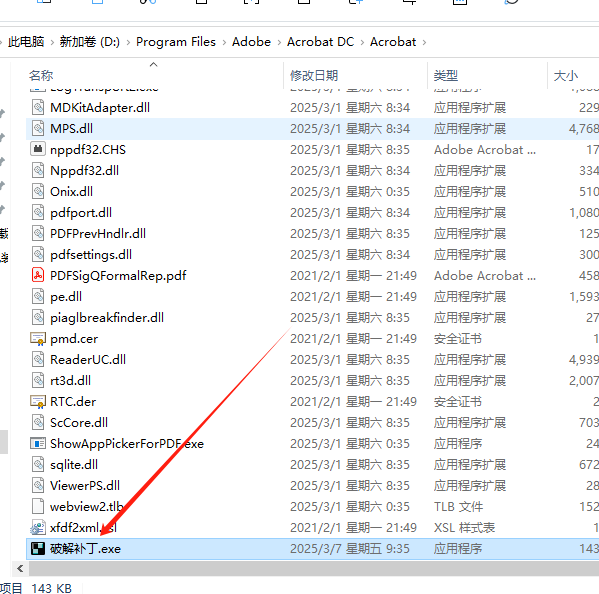This screenshot has width=599, height=594.
Task: Select the RTC.der certificate icon
Action: pyautogui.click(x=38, y=401)
